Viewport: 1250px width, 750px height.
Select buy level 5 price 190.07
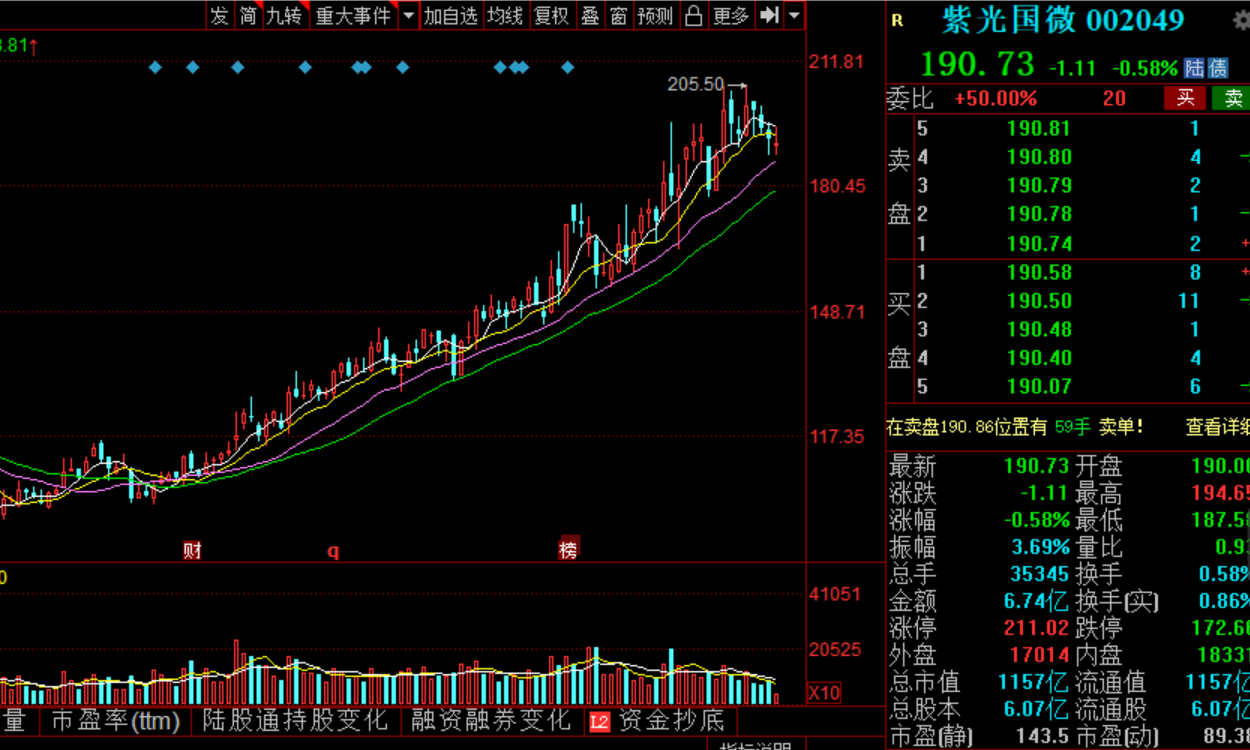1039,386
